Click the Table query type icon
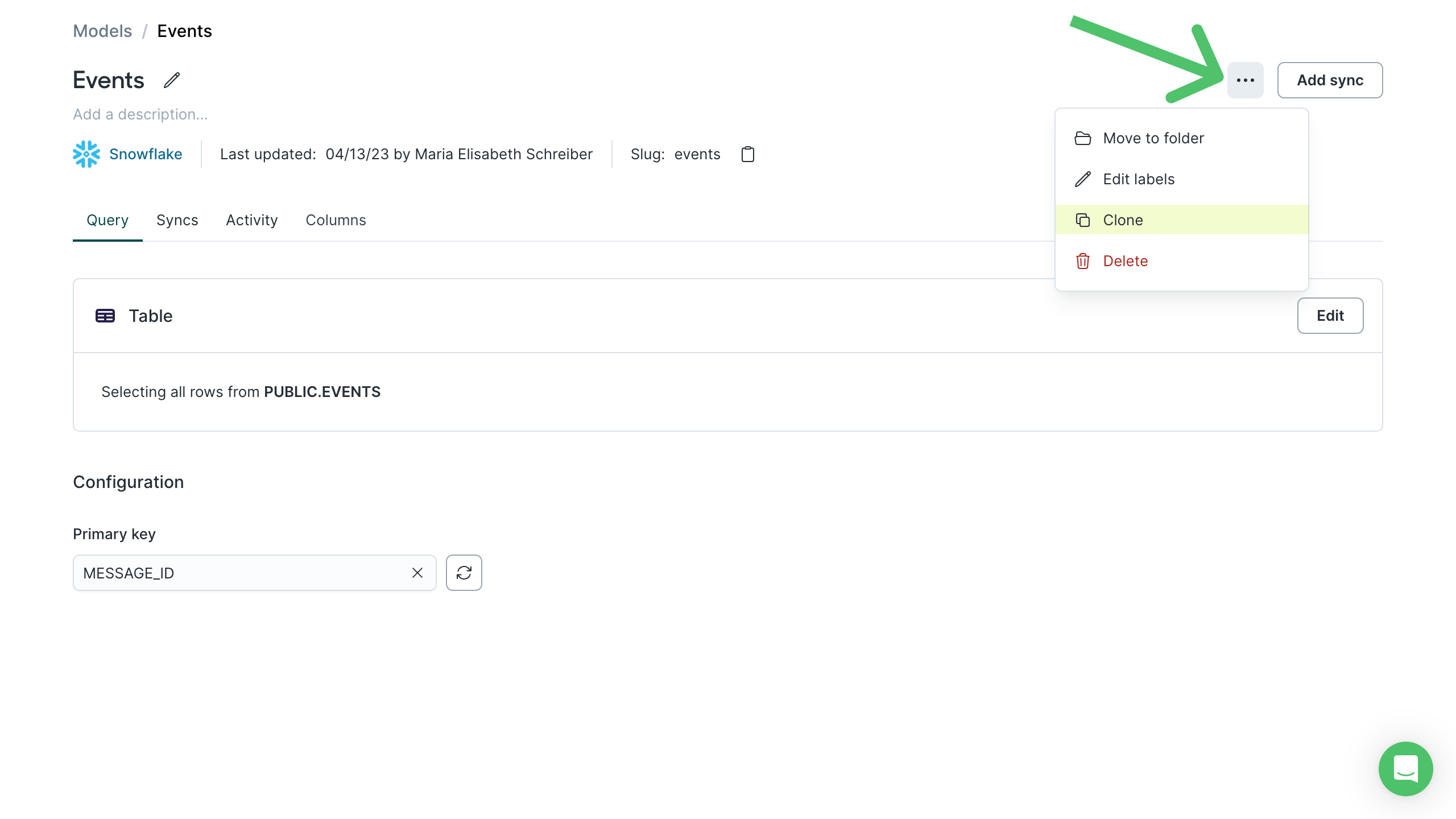 (105, 316)
